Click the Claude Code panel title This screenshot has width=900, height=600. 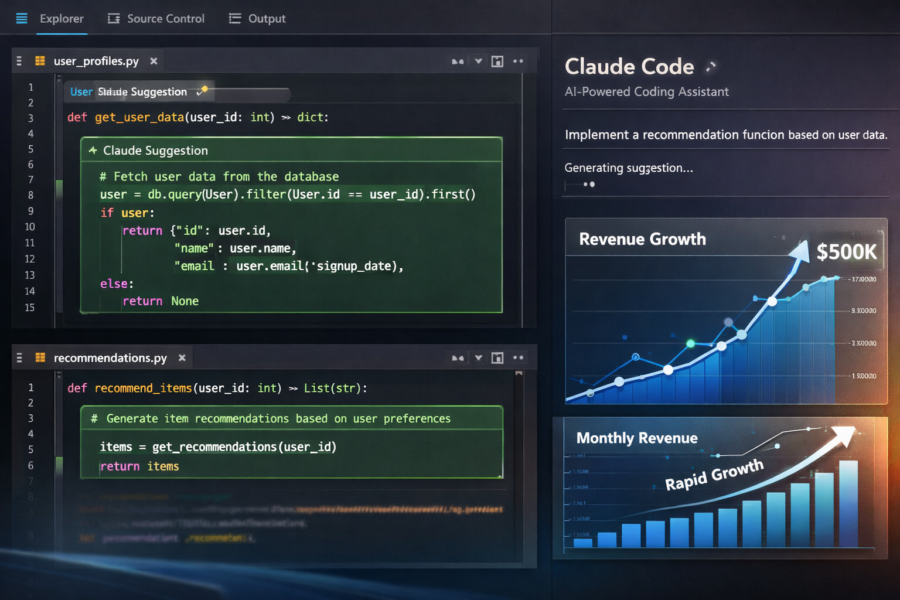629,67
